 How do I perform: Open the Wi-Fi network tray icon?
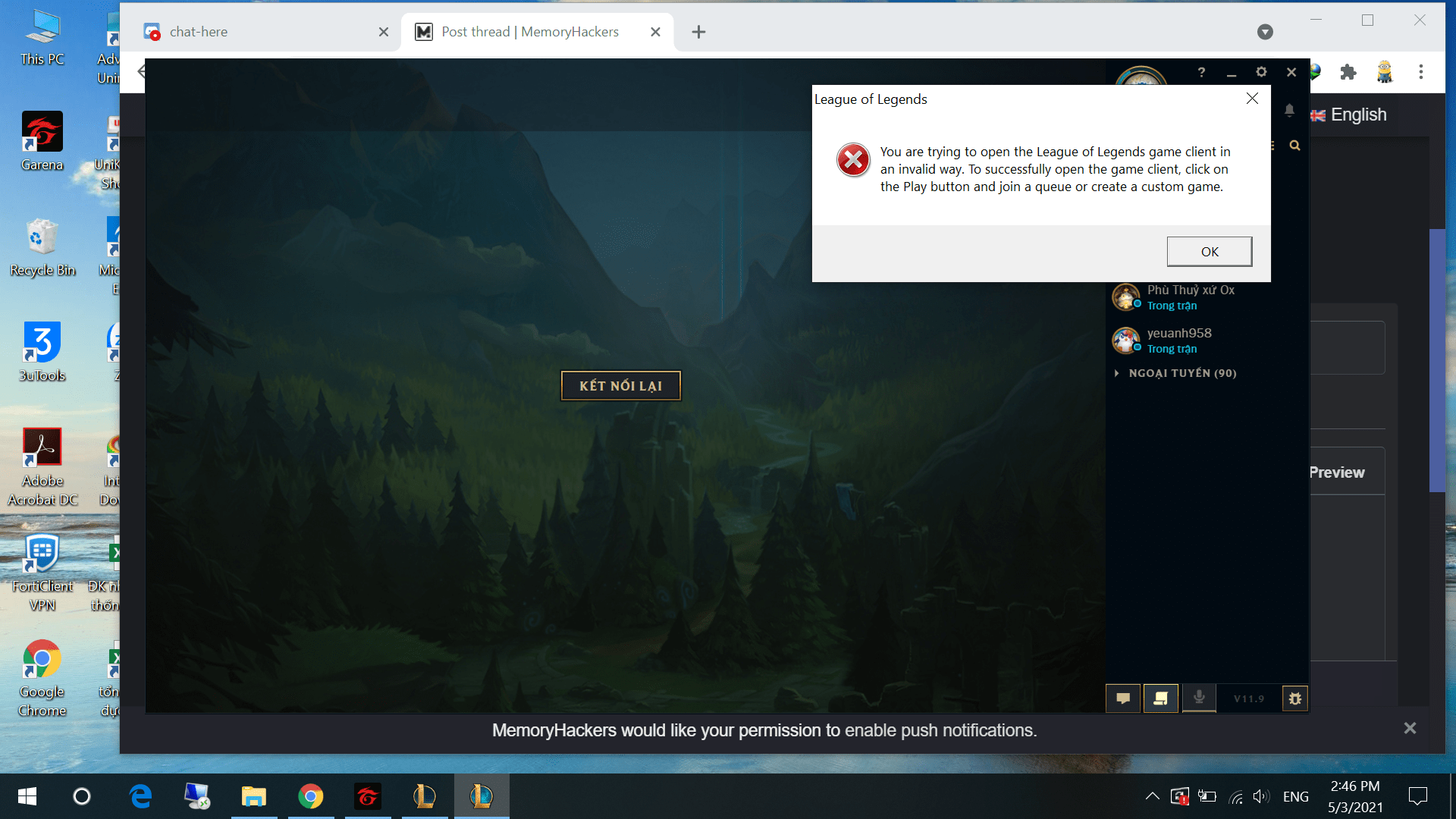pyautogui.click(x=1235, y=796)
